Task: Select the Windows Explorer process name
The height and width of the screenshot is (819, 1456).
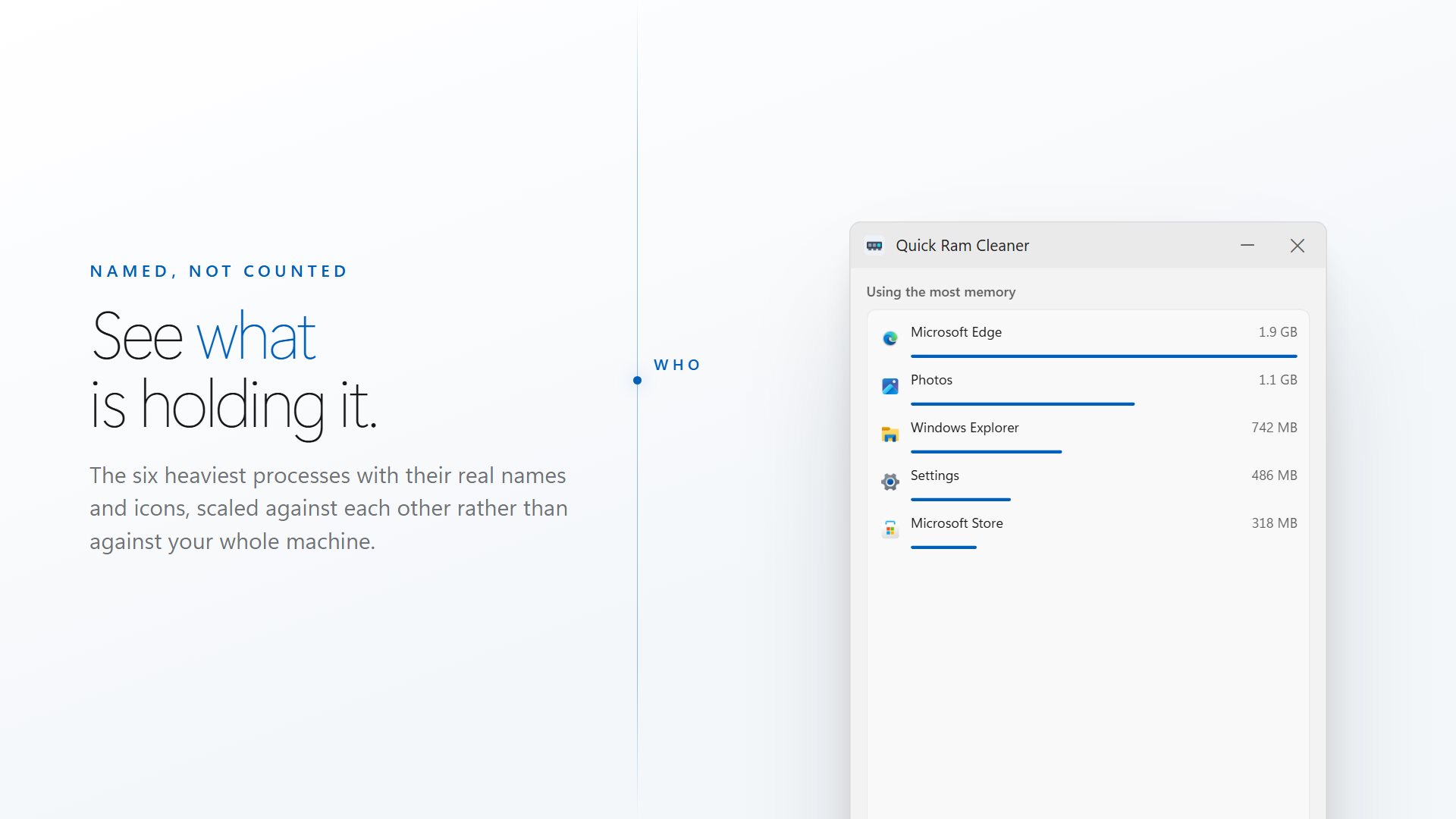Action: coord(965,428)
